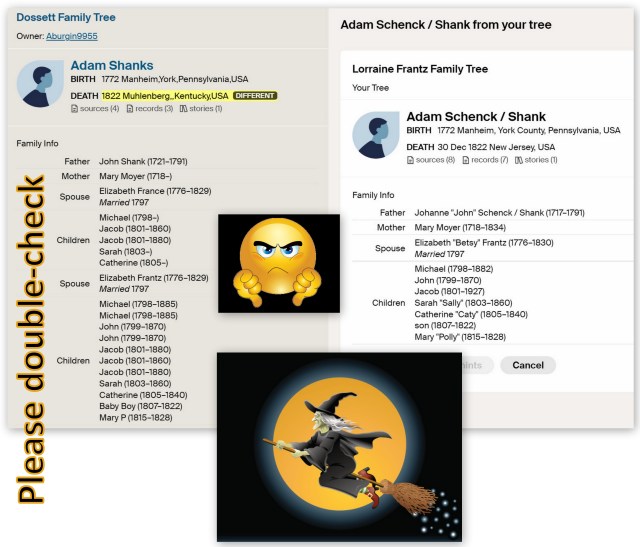Click father John Shank (1721–1791)
The width and height of the screenshot is (640, 547).
[x=143, y=161]
